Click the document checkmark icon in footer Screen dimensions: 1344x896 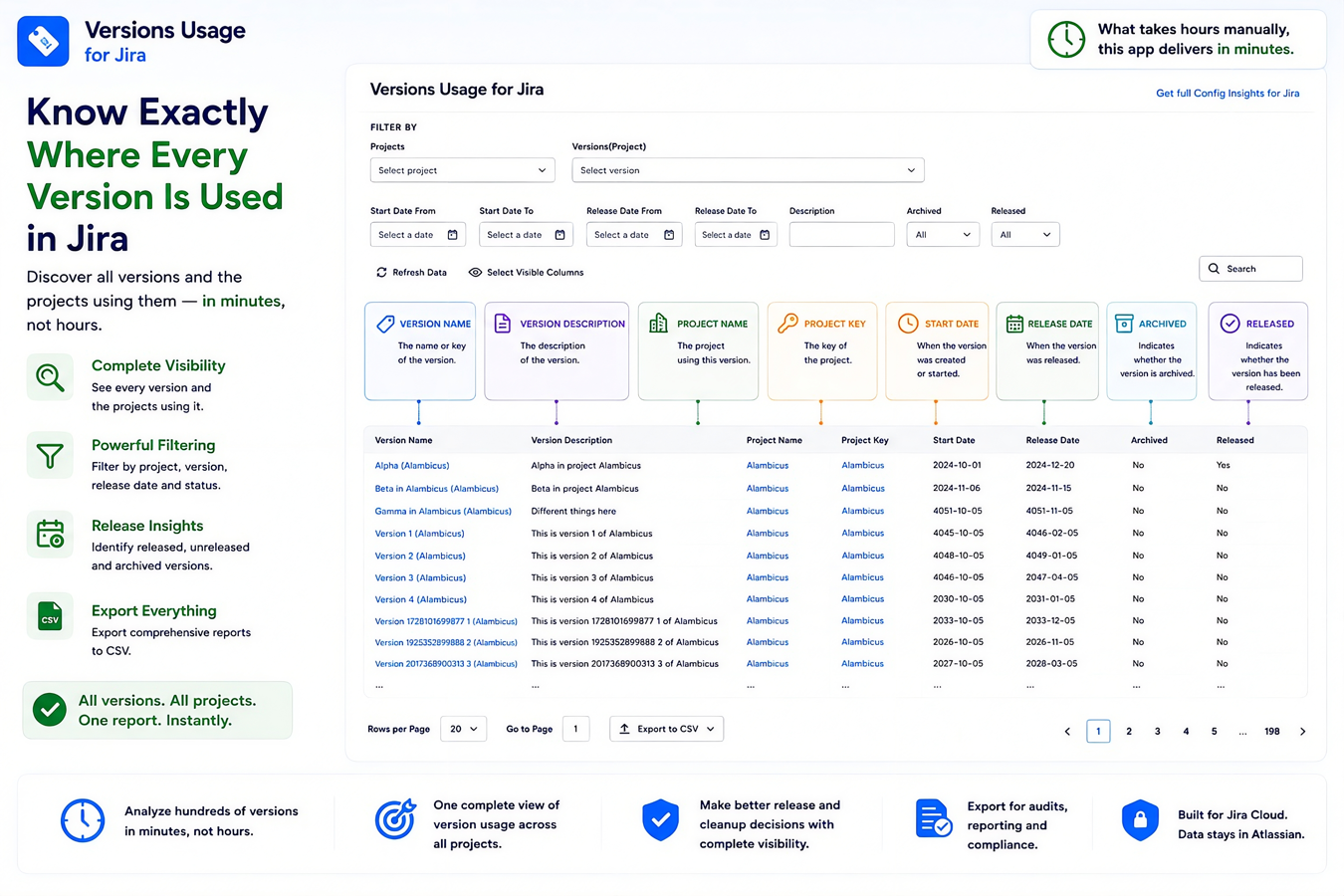(x=933, y=819)
